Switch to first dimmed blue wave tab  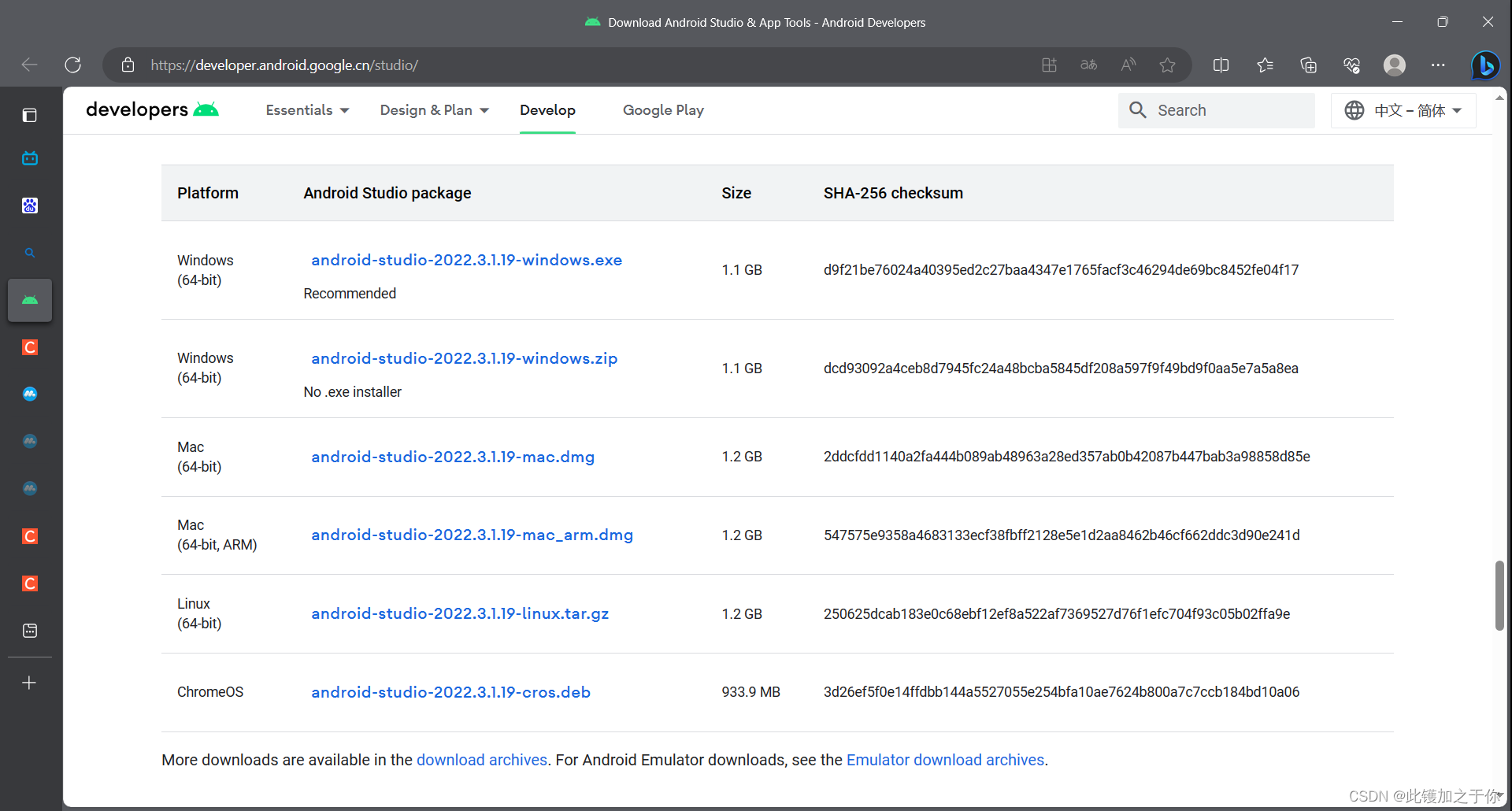click(30, 442)
